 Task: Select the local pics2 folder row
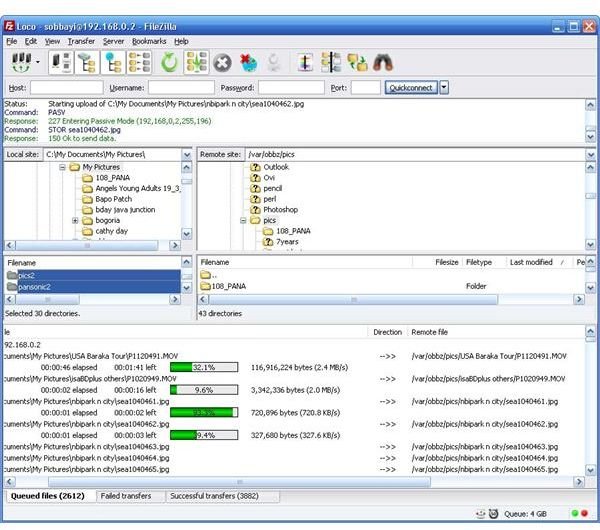click(92, 275)
